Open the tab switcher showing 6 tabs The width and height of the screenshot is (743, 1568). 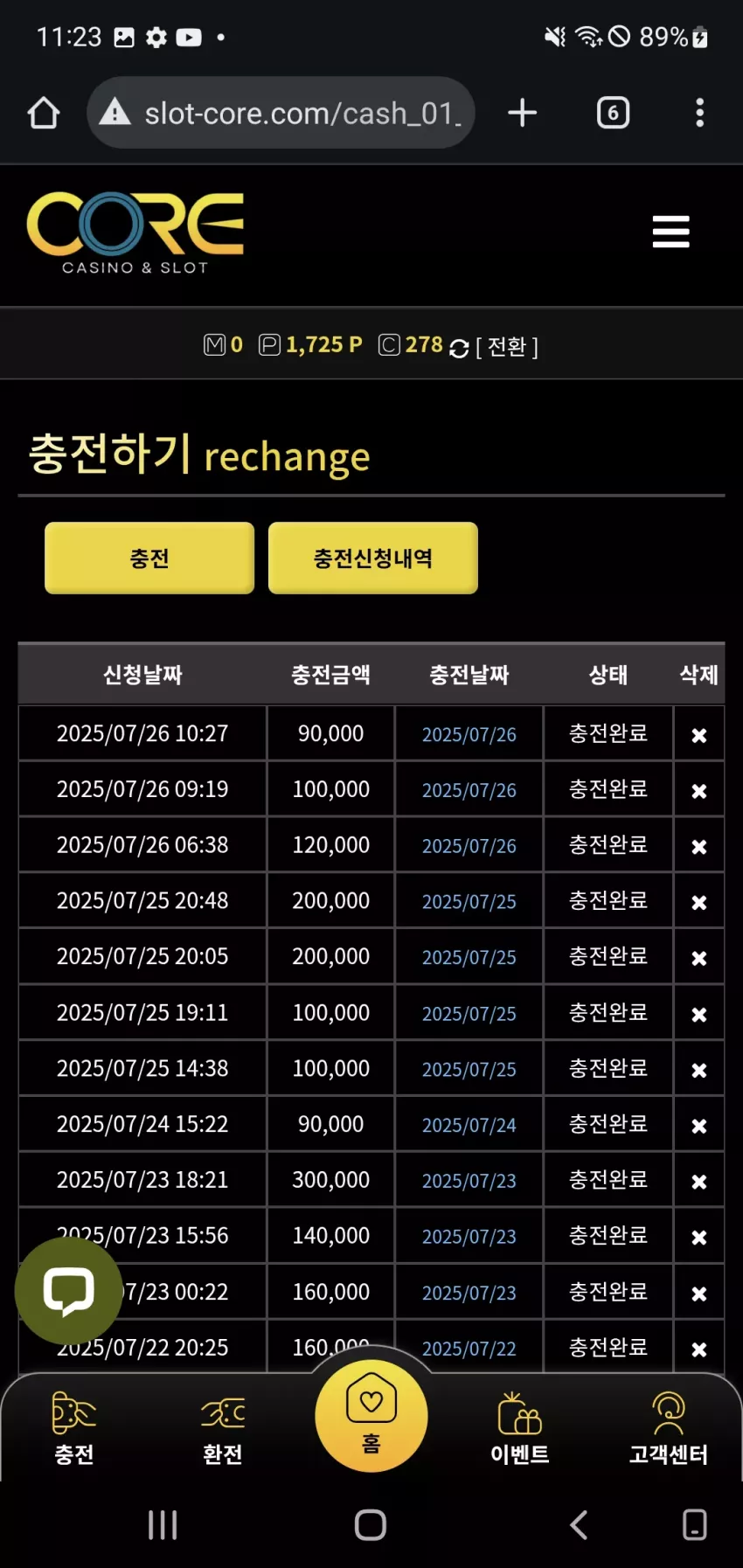[613, 113]
